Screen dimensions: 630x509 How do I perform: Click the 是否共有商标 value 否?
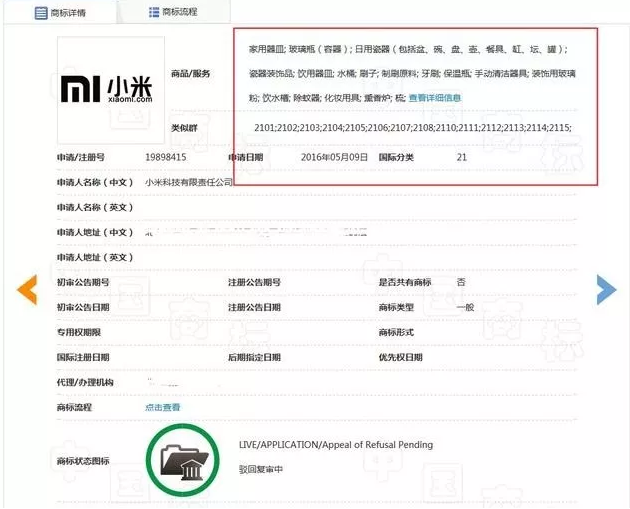[461, 283]
